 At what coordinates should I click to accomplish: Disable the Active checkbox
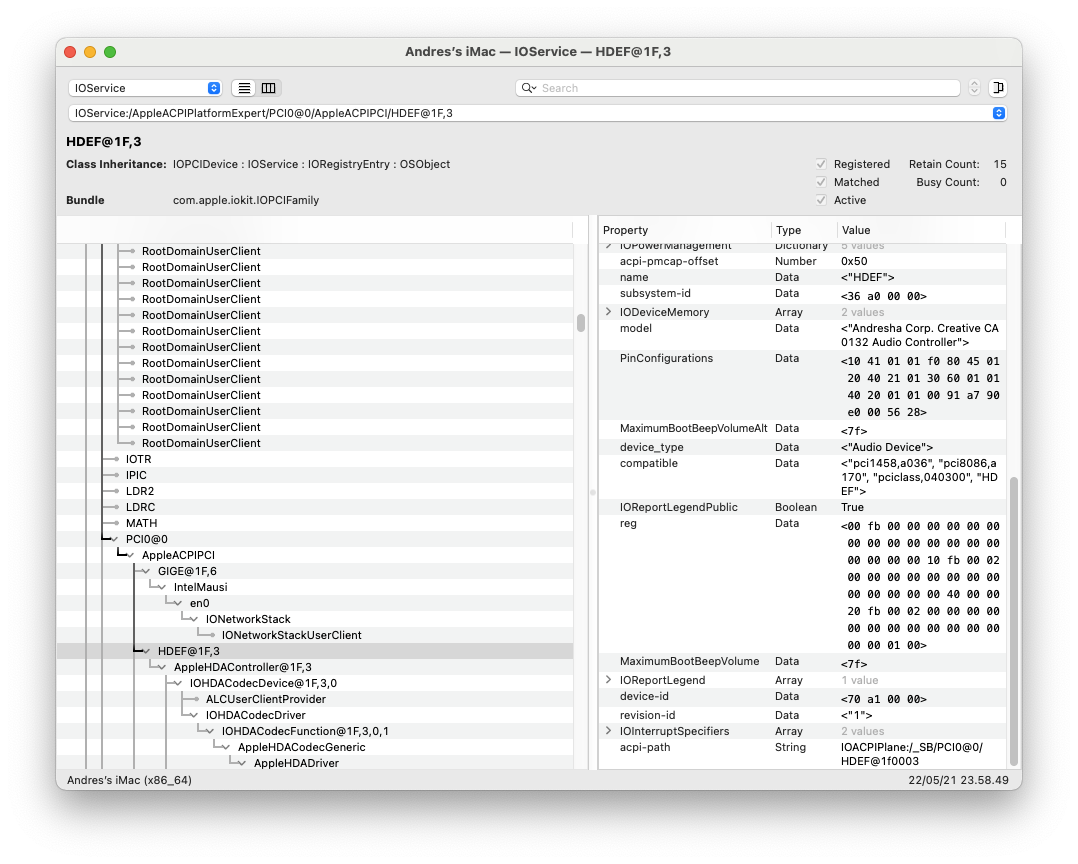coord(819,200)
